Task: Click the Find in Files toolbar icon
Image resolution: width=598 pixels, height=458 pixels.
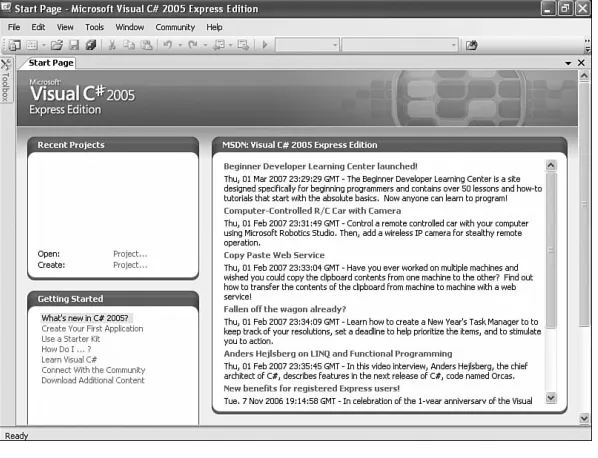Action: [x=472, y=45]
